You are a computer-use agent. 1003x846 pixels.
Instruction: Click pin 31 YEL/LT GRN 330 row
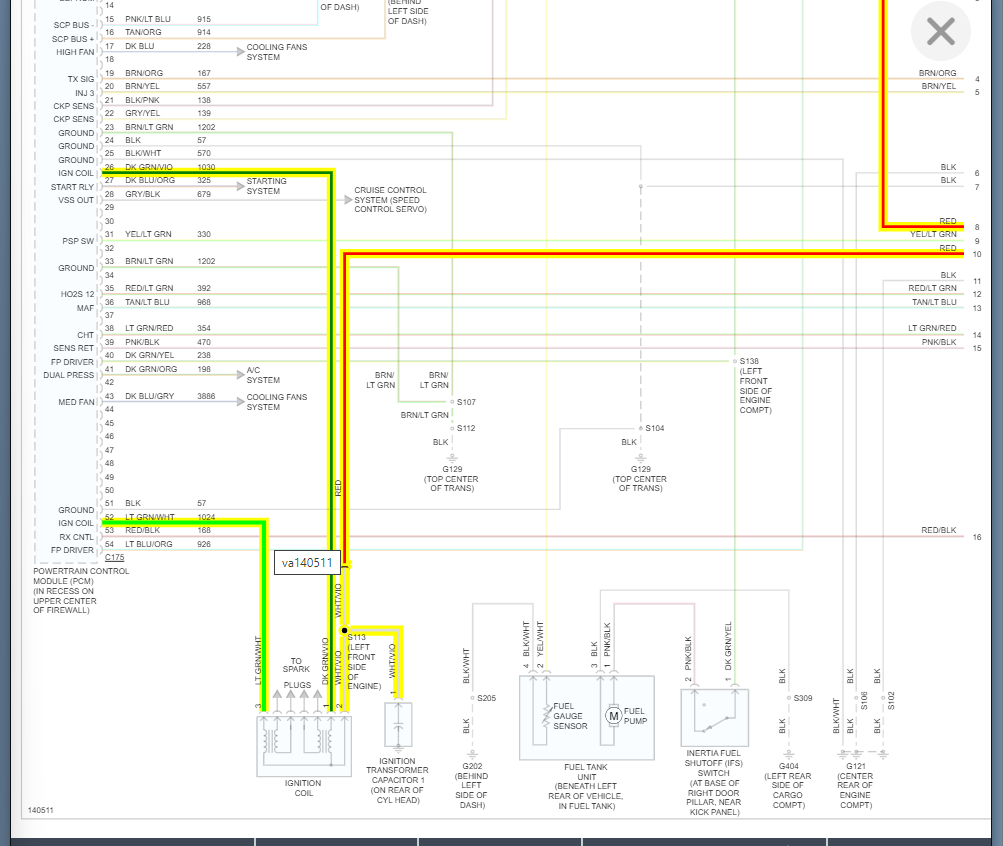click(x=158, y=234)
